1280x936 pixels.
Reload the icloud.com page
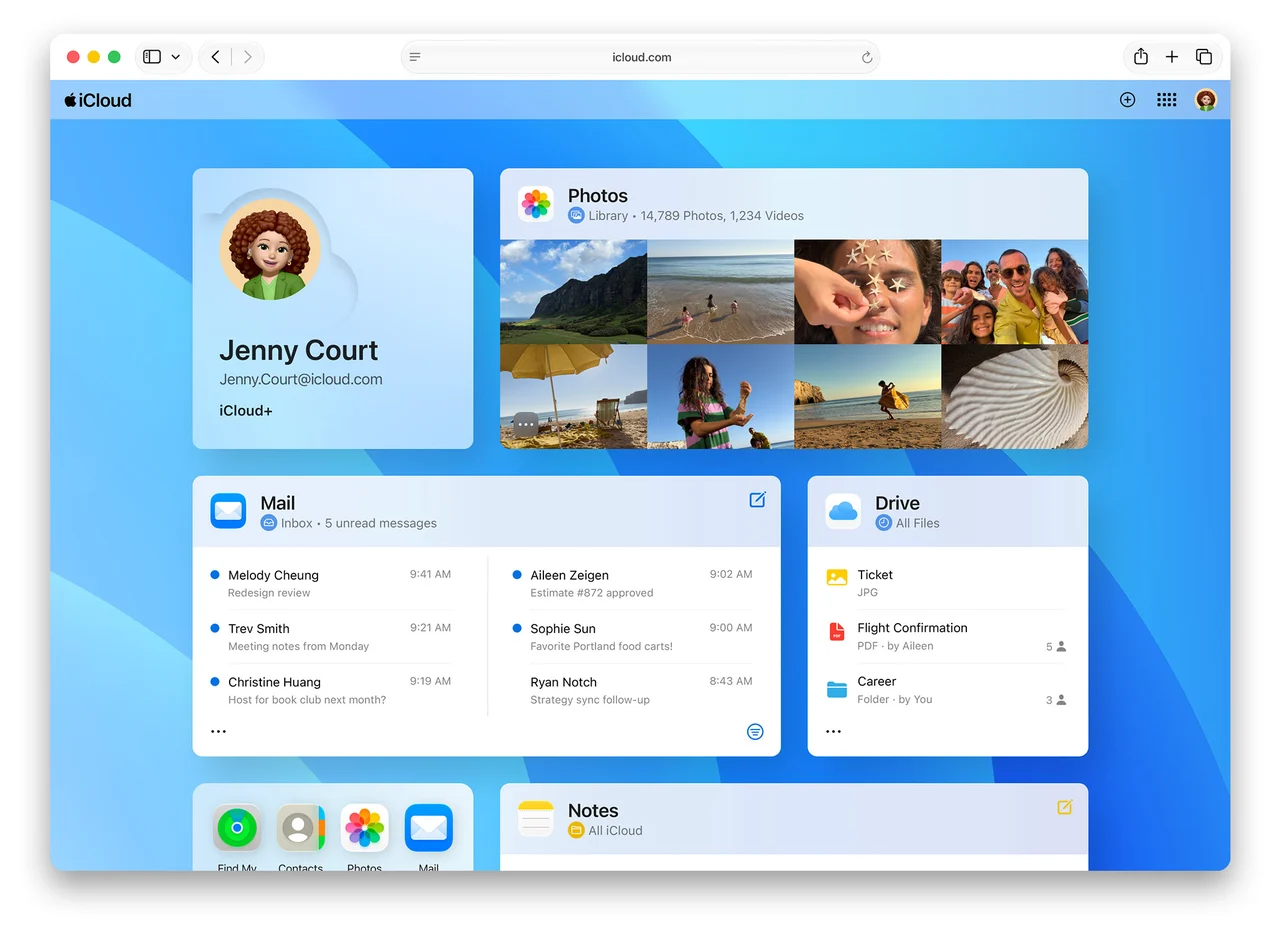coord(867,57)
